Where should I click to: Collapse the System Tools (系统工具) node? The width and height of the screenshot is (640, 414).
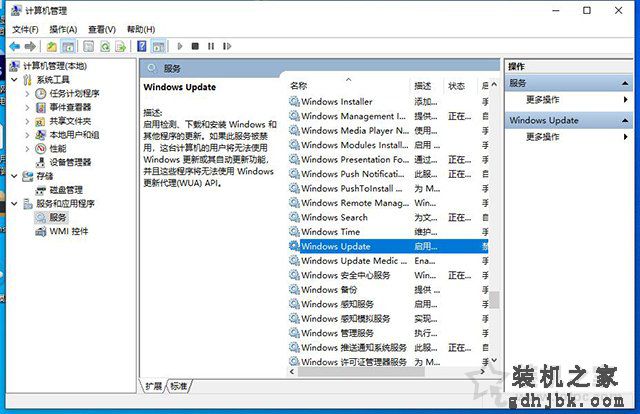(x=15, y=80)
